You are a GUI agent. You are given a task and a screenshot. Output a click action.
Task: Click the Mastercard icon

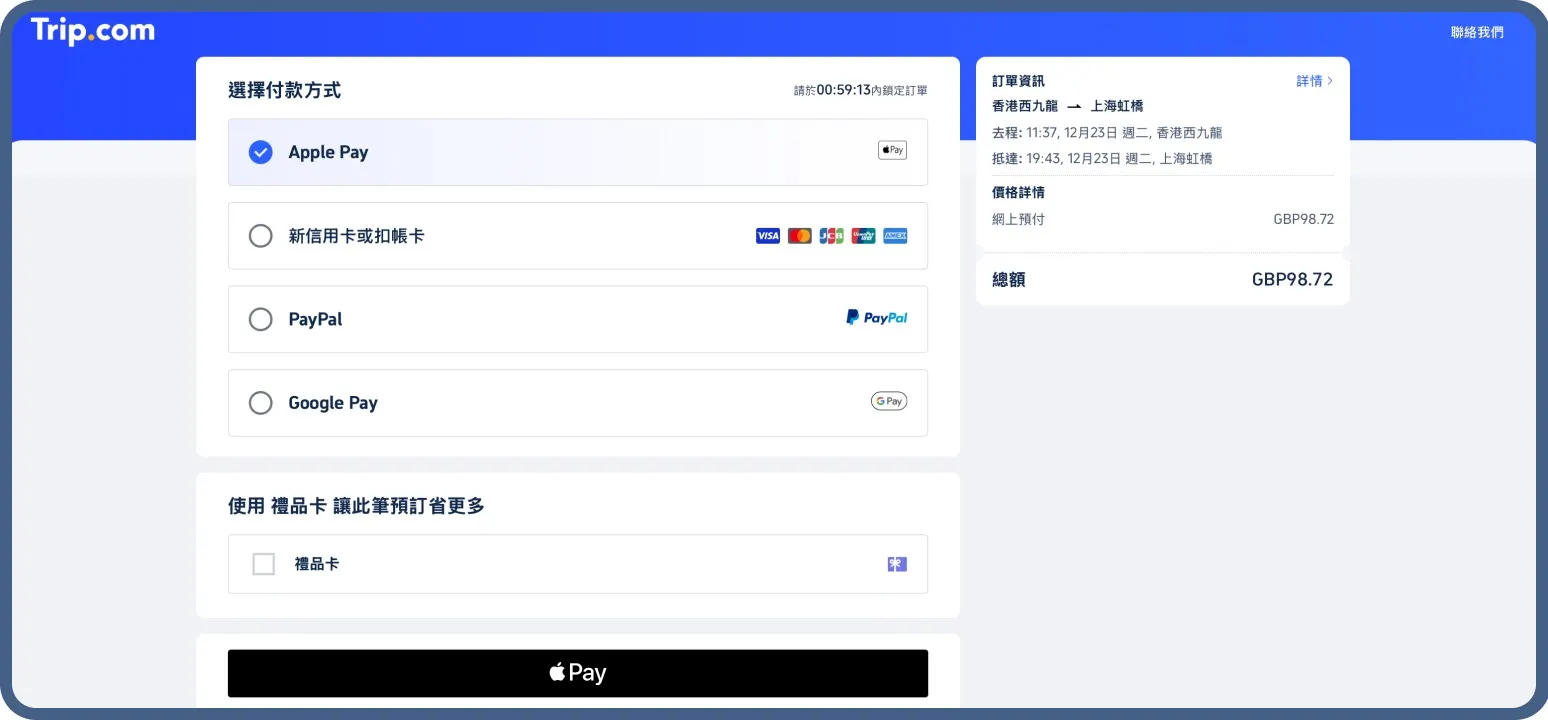coord(800,236)
